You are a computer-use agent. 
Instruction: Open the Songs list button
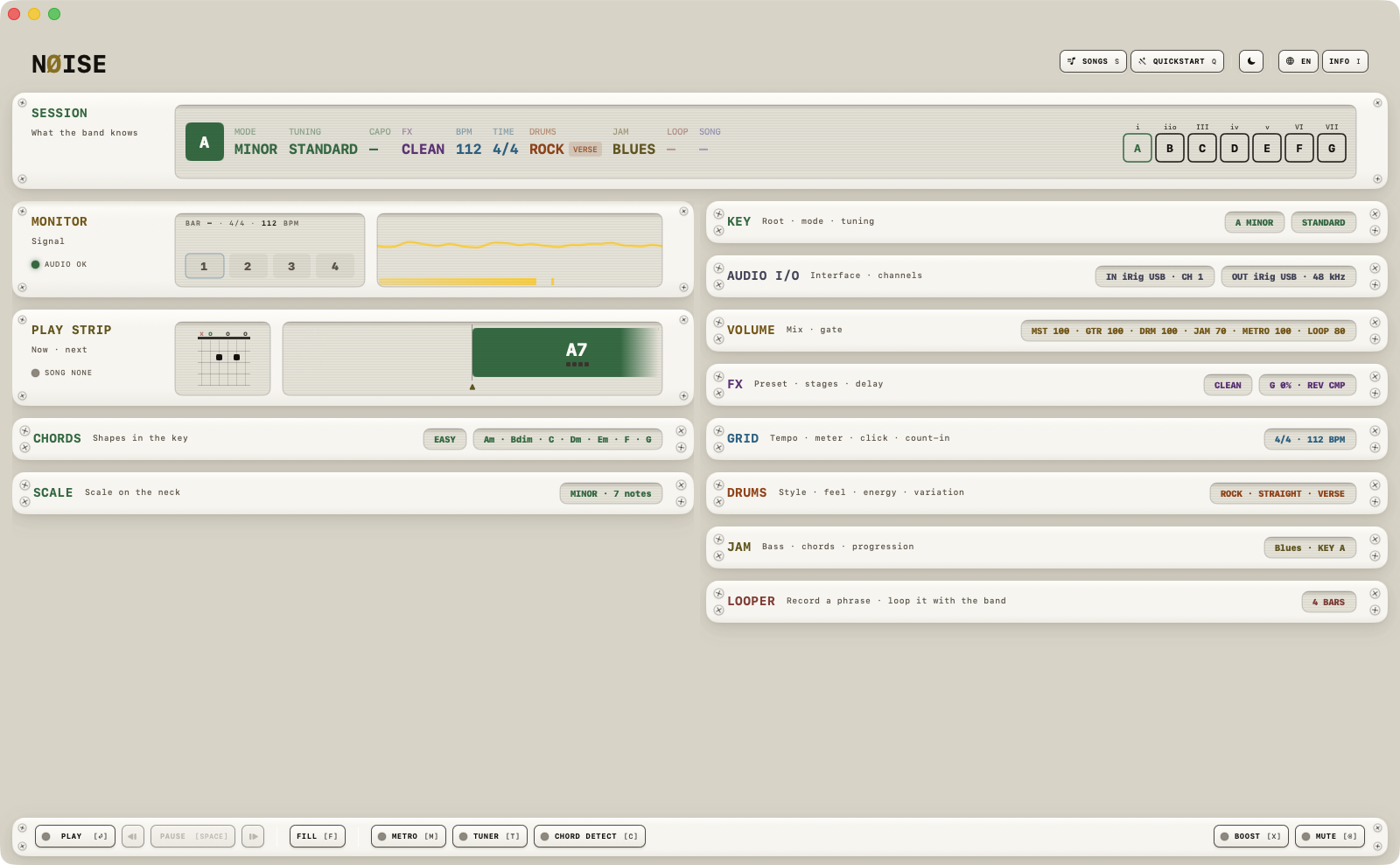coord(1094,61)
